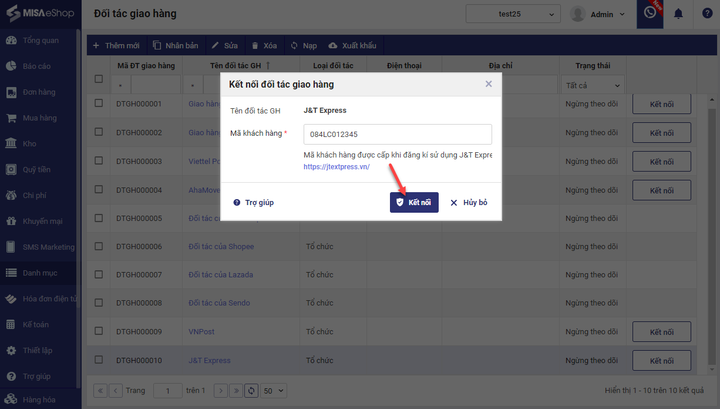Click the Kết nối button in dialog
Viewport: 720px width, 409px height.
point(414,202)
